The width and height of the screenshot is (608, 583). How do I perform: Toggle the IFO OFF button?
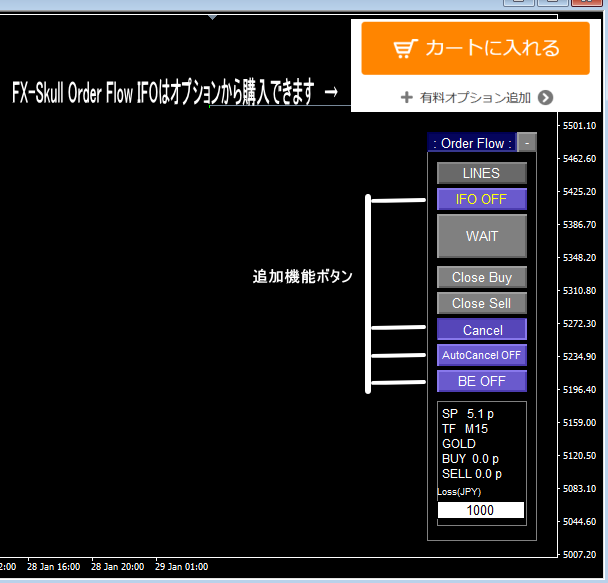pyautogui.click(x=481, y=199)
